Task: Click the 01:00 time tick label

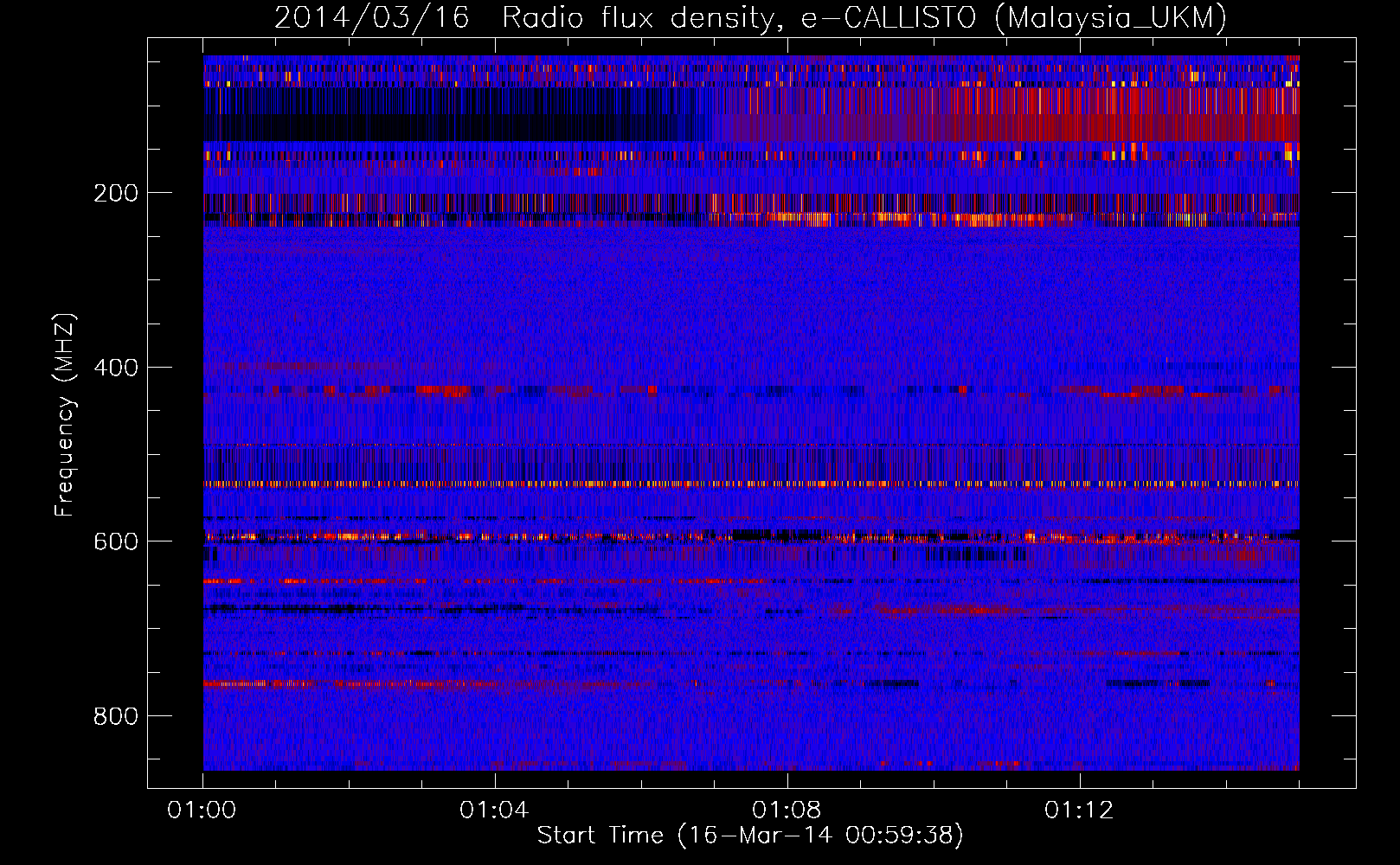Action: click(202, 811)
